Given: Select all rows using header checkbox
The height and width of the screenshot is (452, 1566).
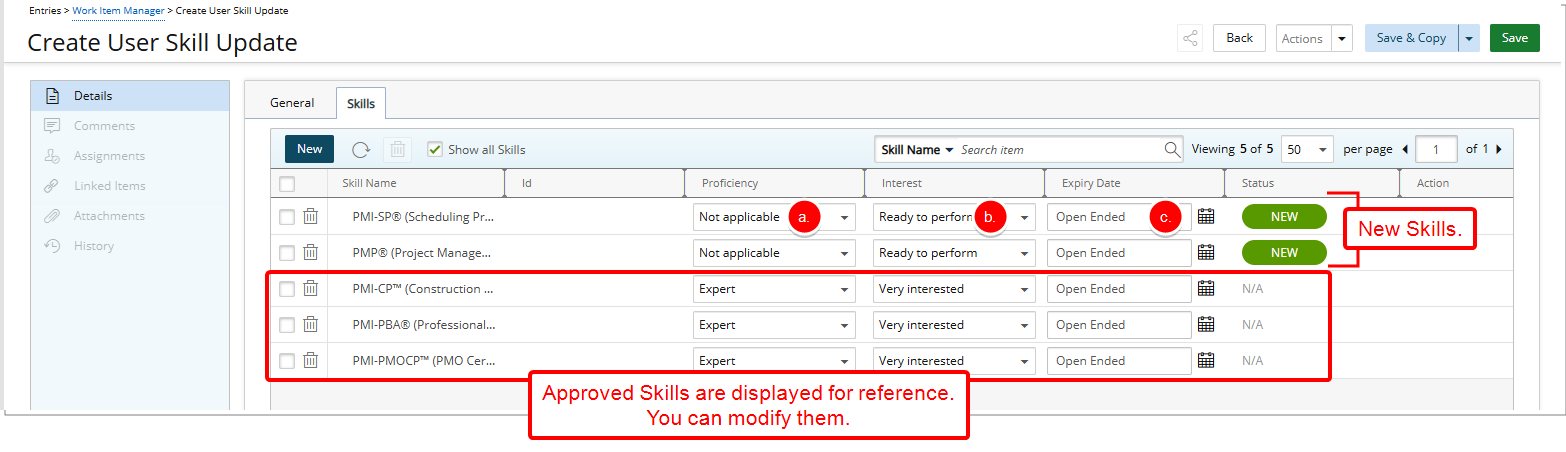Looking at the screenshot, I should pos(287,183).
